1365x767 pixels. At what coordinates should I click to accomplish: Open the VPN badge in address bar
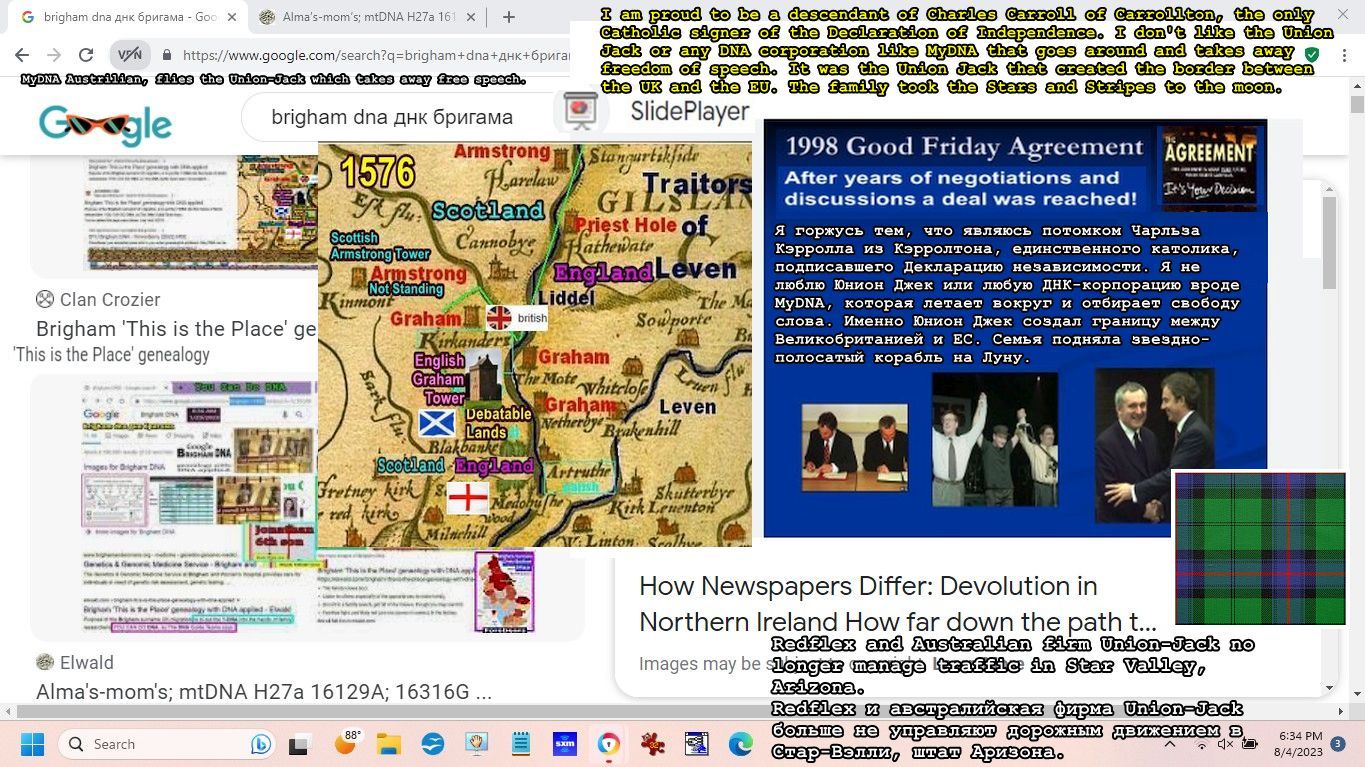point(130,56)
